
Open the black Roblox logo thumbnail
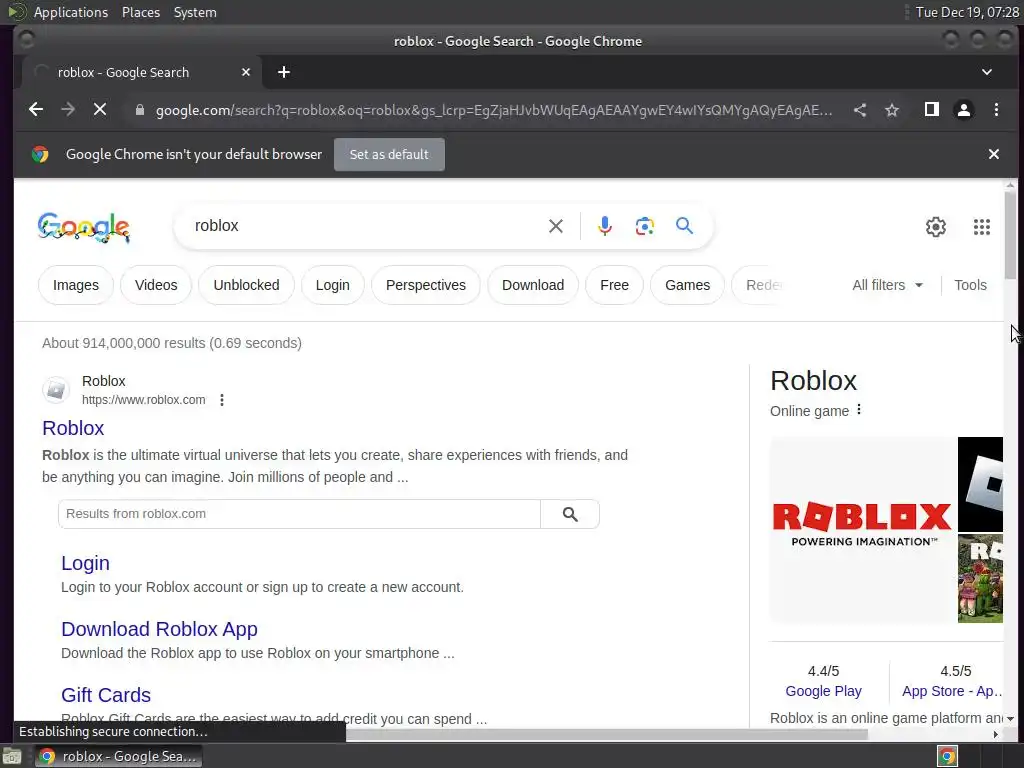(980, 484)
